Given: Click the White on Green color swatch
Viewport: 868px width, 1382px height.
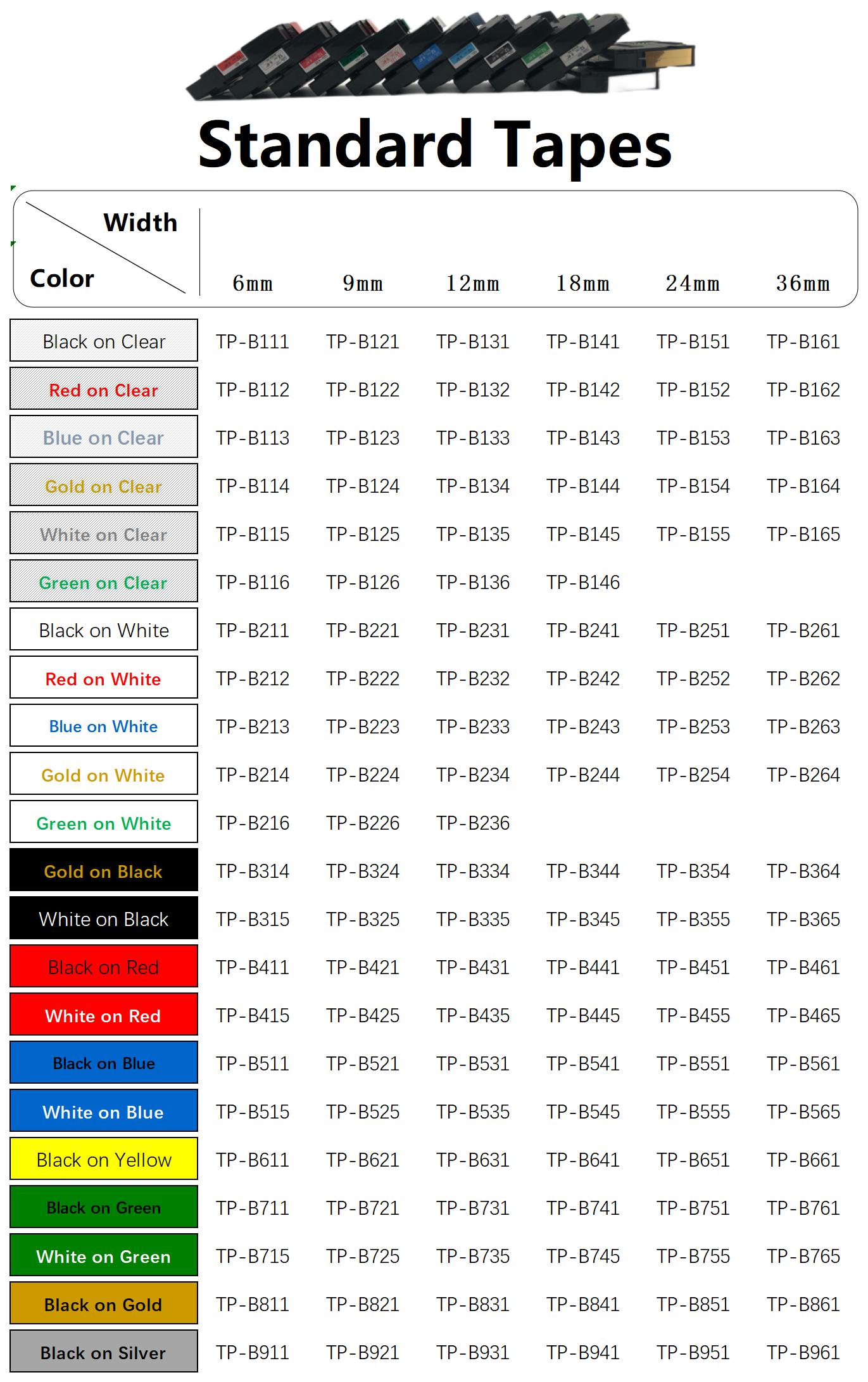Looking at the screenshot, I should [104, 1255].
